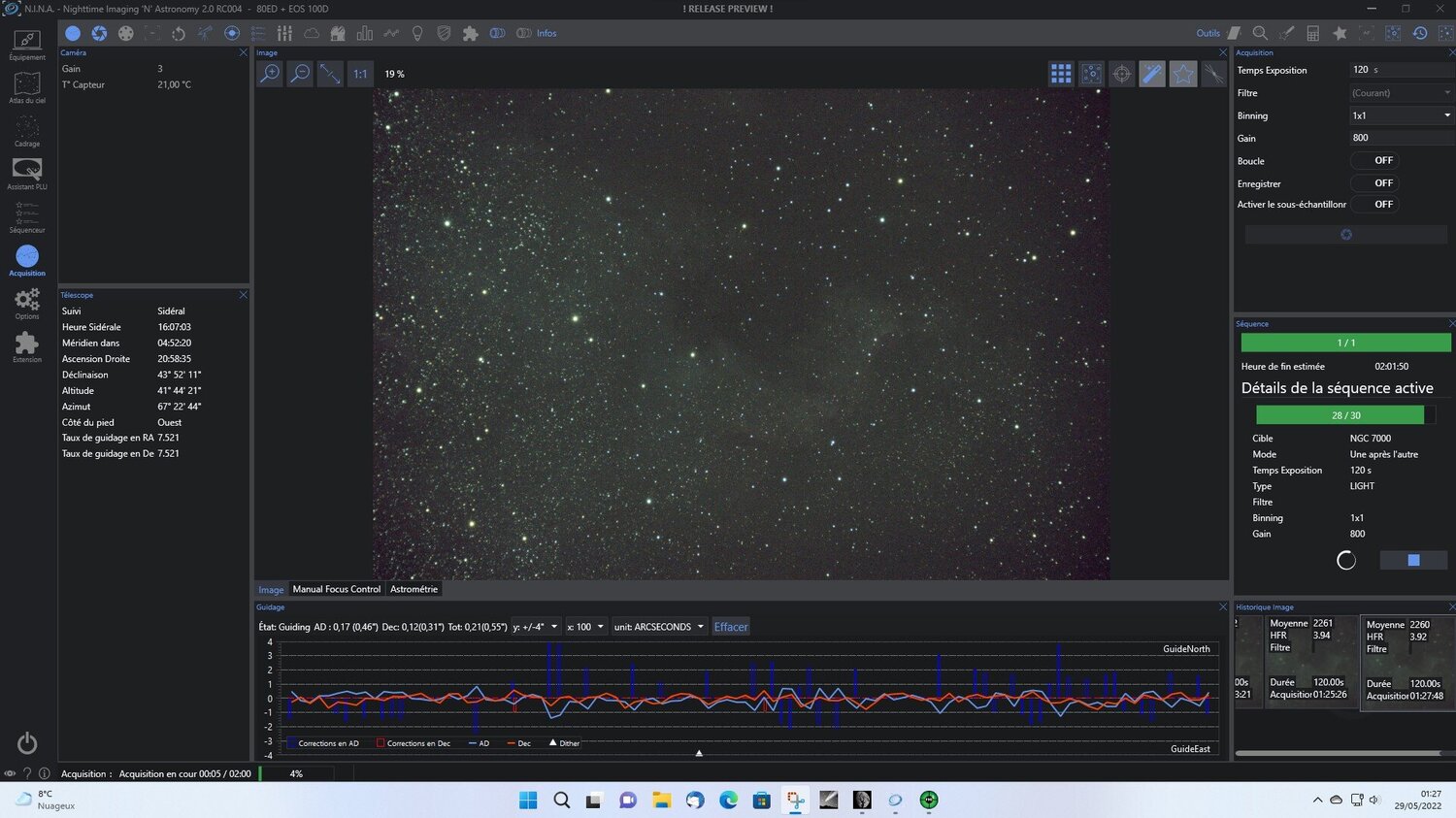
Task: Click the Bahtinov mask analysis icon
Action: point(1212,74)
